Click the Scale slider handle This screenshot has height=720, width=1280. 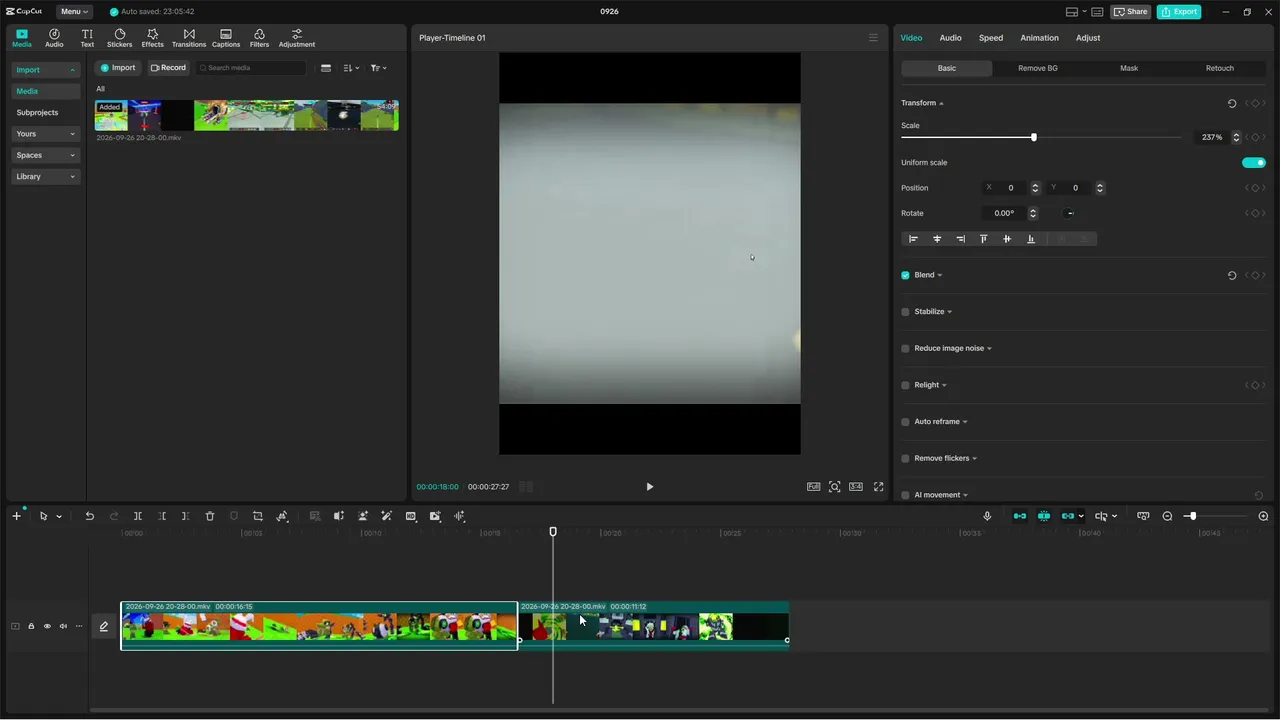[1033, 137]
